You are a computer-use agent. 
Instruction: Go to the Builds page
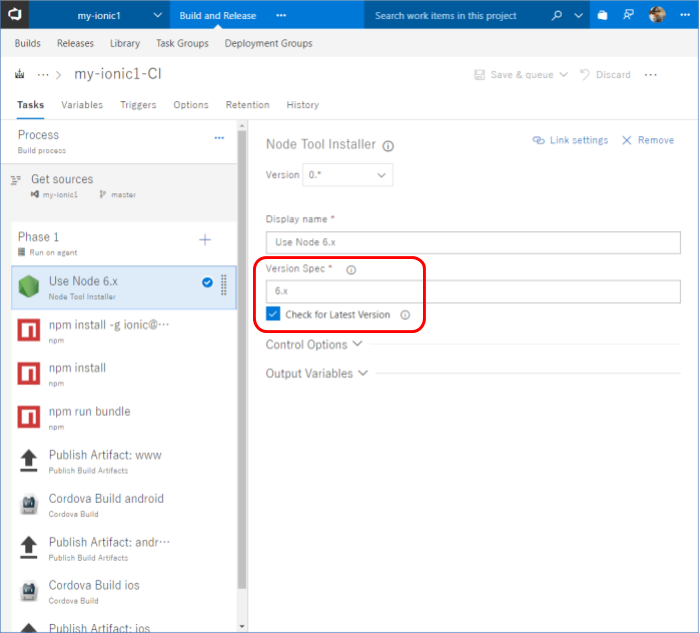click(x=28, y=43)
